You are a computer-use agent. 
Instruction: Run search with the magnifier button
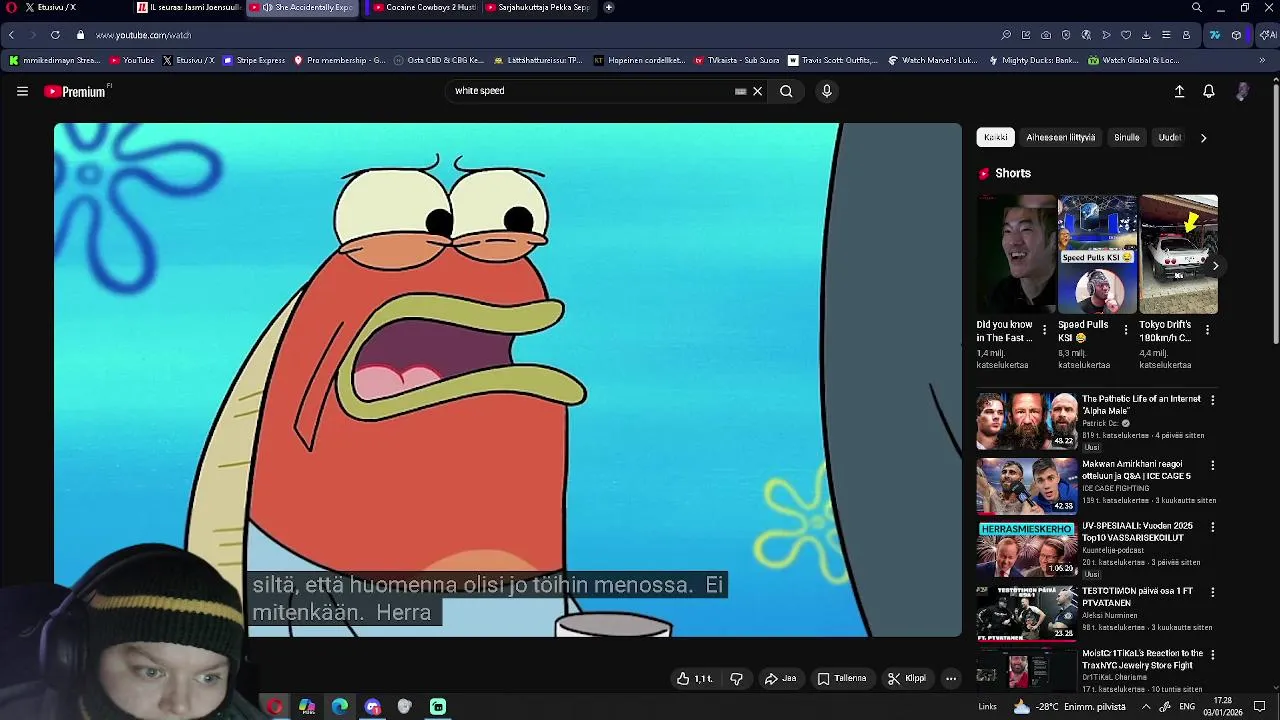(786, 91)
